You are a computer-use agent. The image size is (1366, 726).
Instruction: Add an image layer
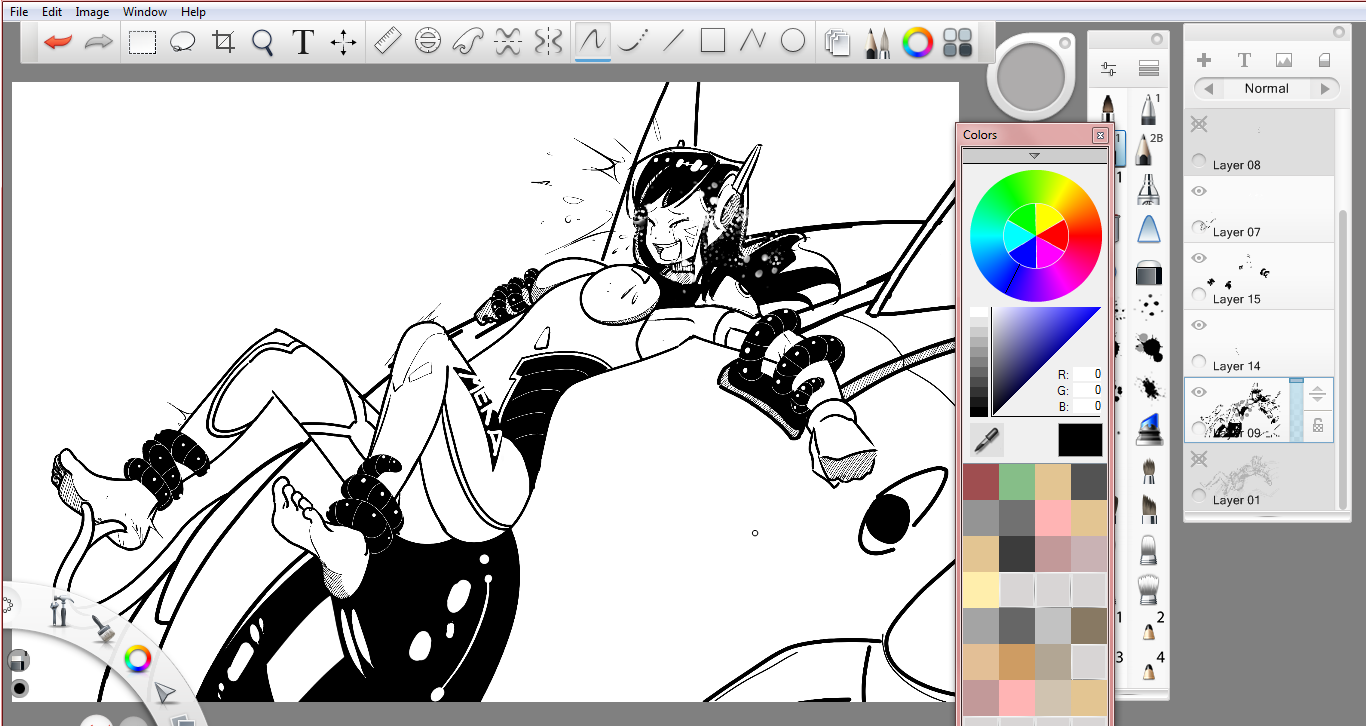point(1284,60)
